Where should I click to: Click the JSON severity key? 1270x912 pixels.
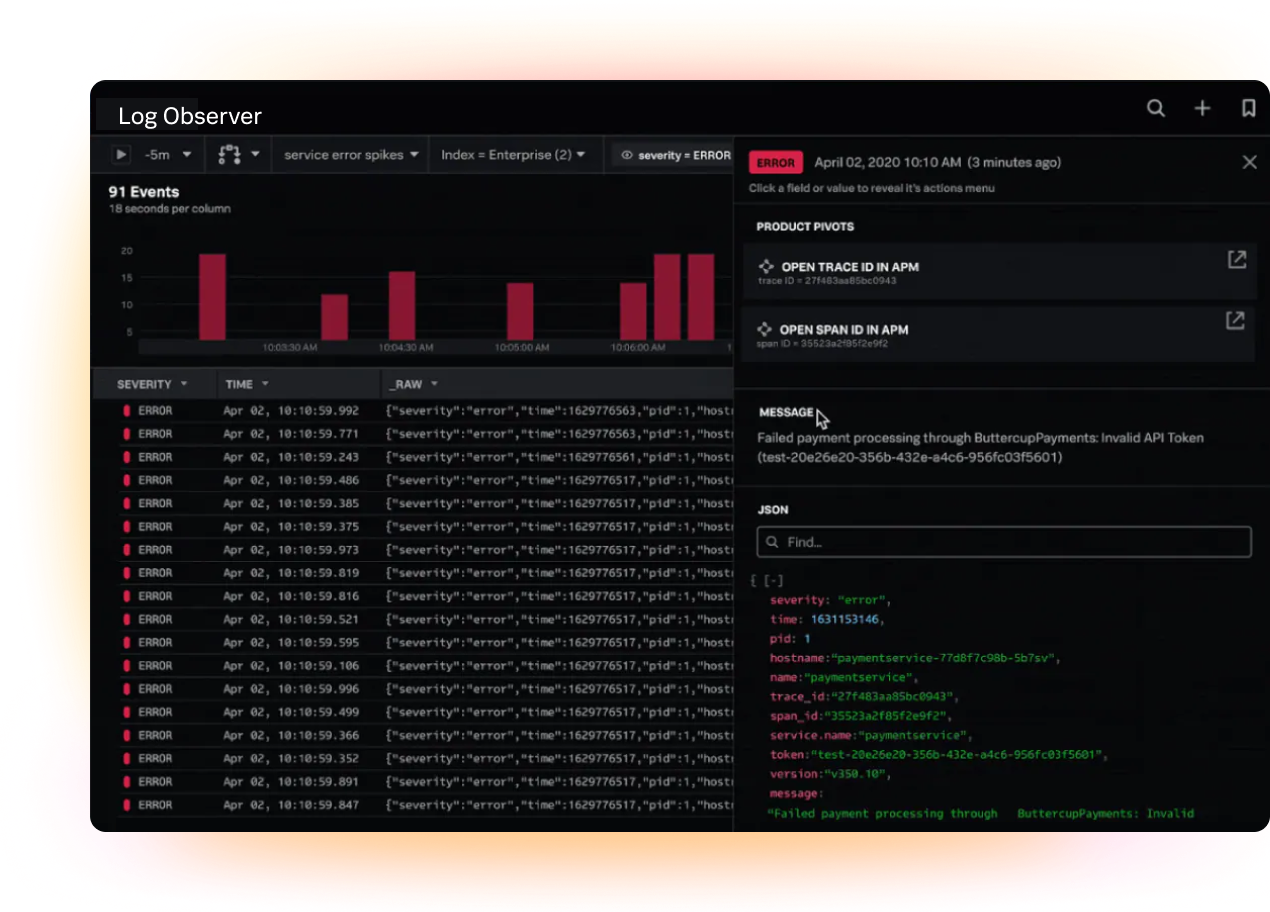tap(798, 600)
